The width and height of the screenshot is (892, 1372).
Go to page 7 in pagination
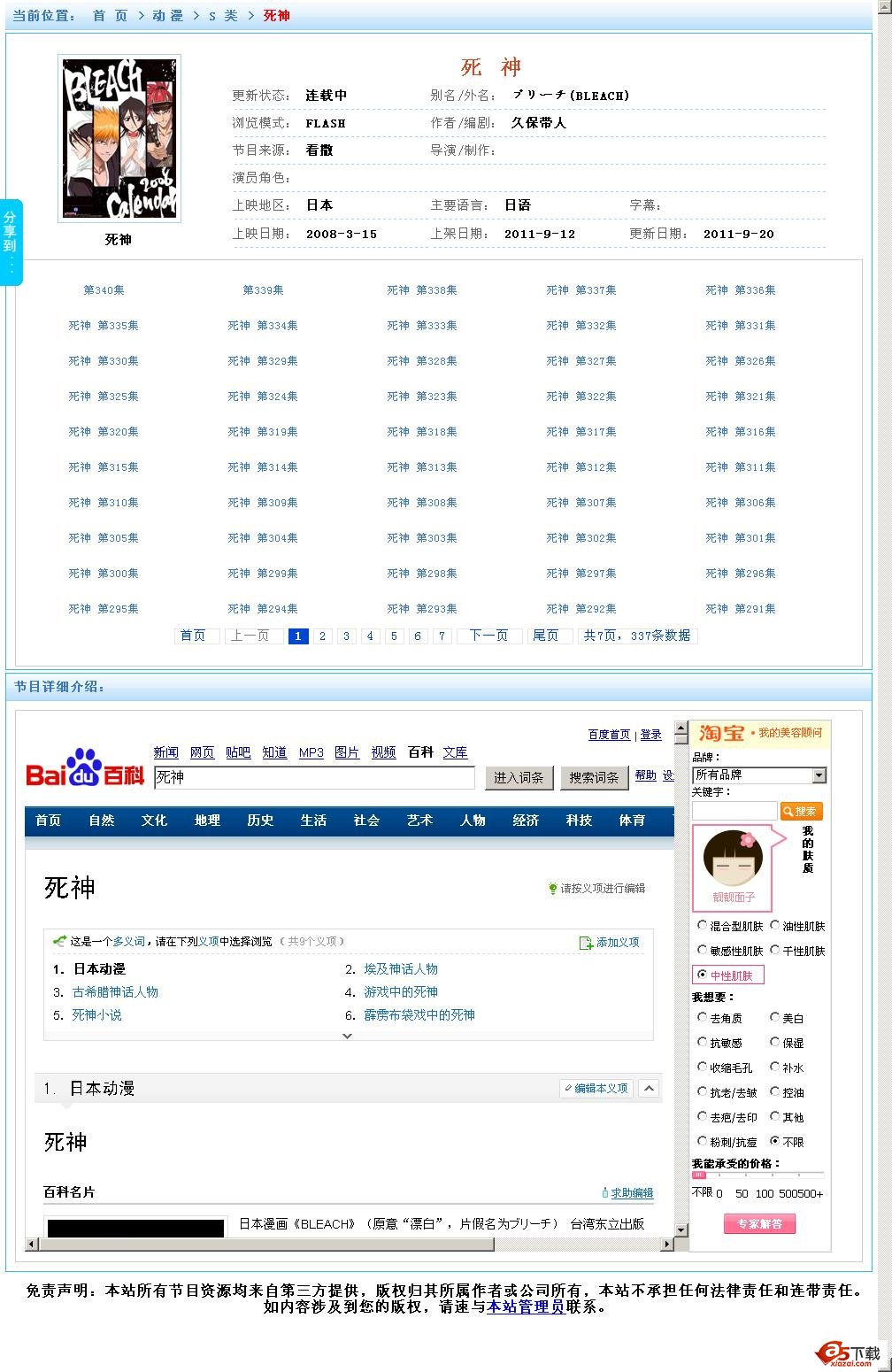point(442,636)
